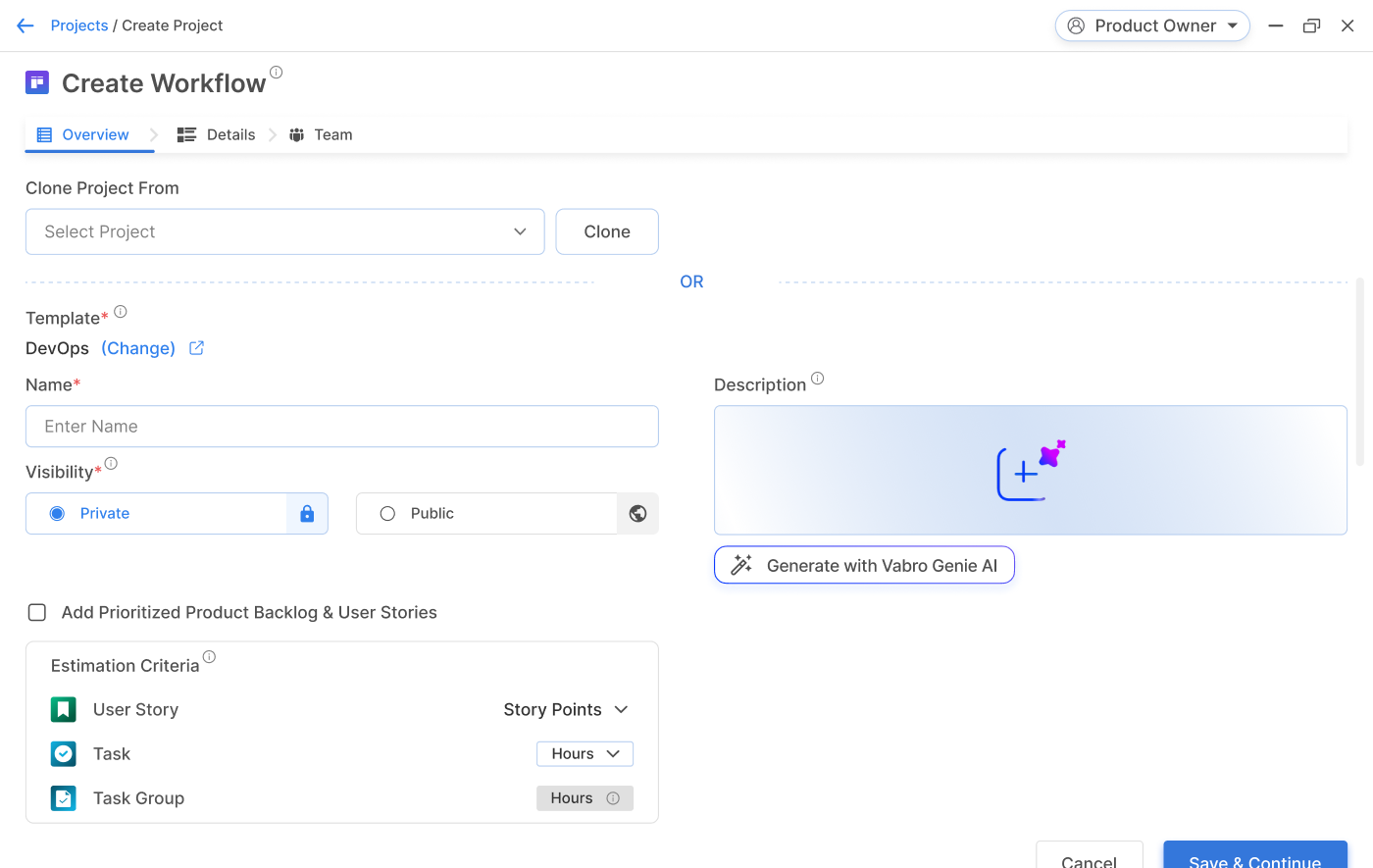1373x868 pixels.
Task: Click the info icon next to Description
Action: 818,379
